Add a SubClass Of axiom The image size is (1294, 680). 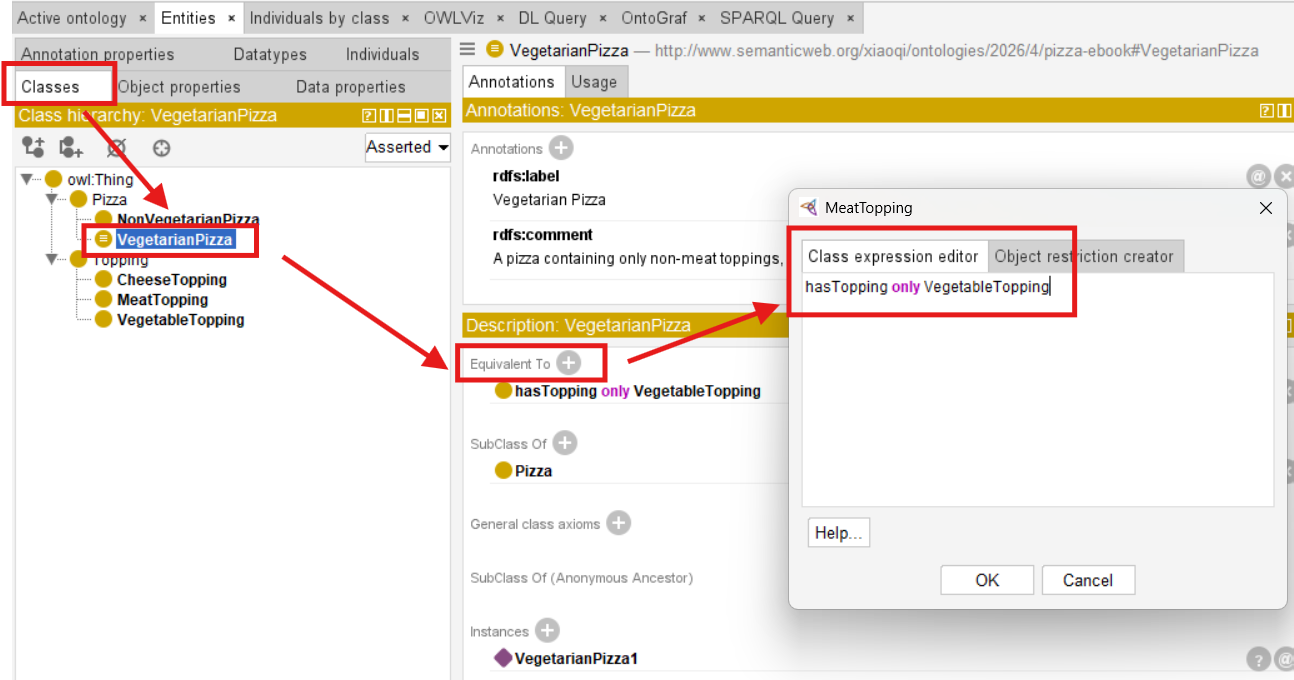pos(565,443)
